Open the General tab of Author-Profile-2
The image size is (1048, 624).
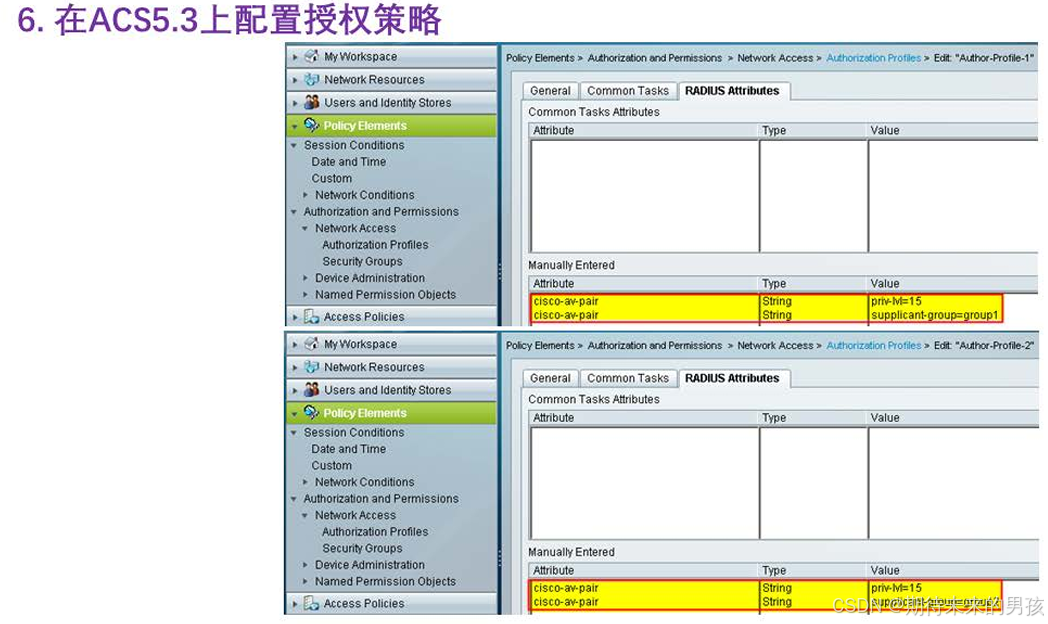click(550, 378)
